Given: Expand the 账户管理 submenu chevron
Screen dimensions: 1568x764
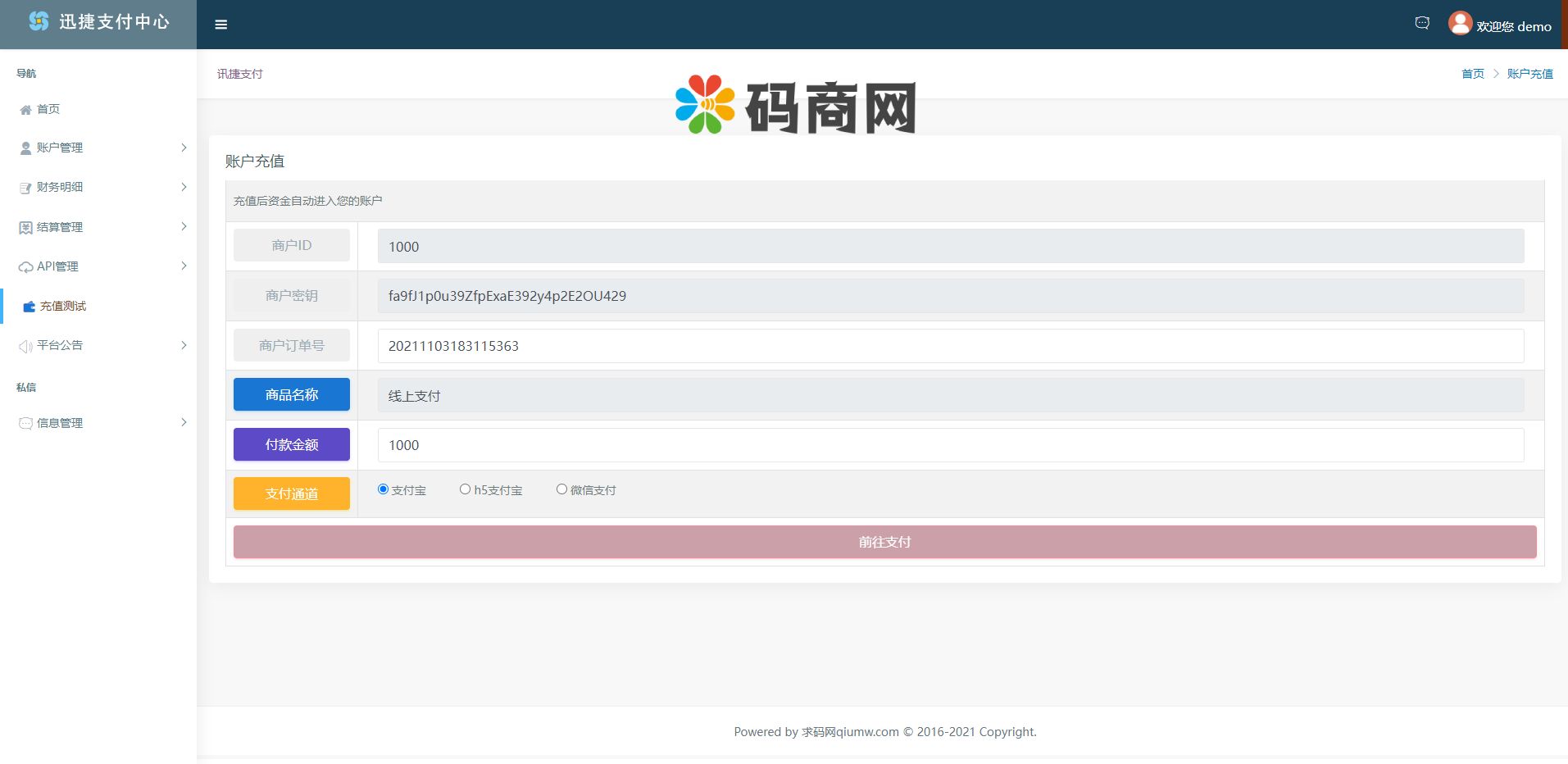Looking at the screenshot, I should click(184, 148).
